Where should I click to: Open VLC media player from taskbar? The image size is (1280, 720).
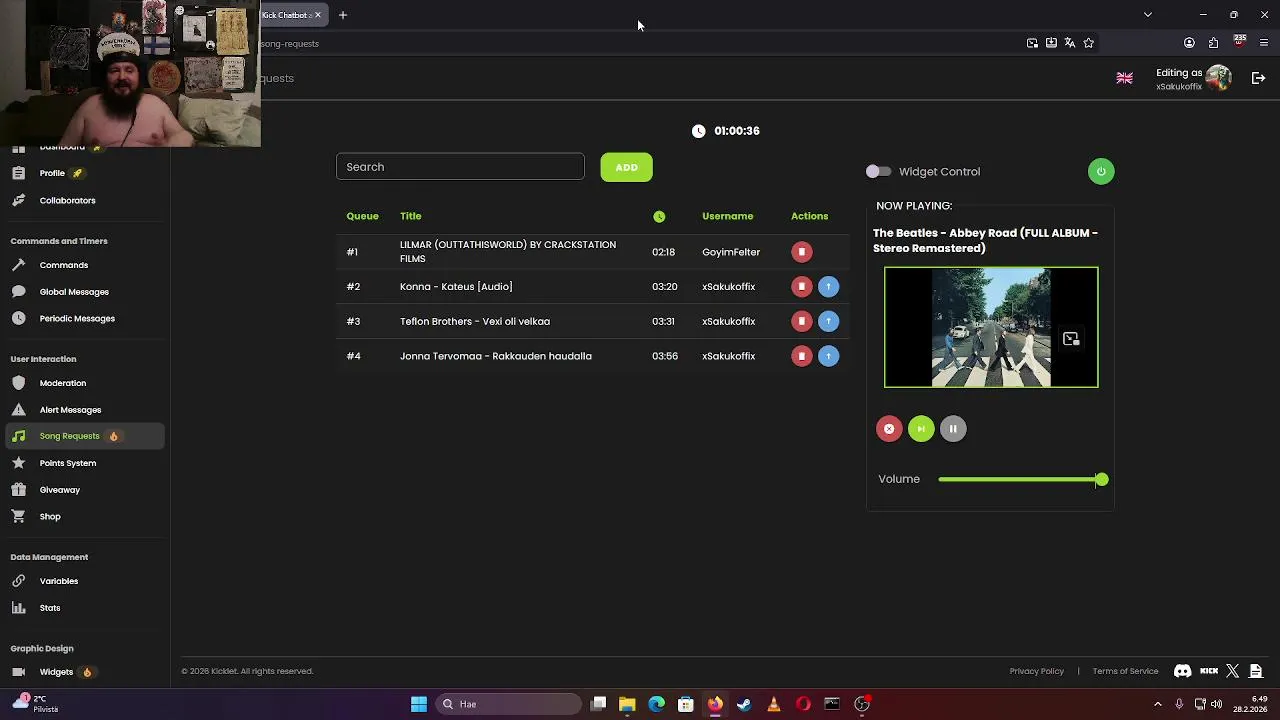pyautogui.click(x=773, y=704)
